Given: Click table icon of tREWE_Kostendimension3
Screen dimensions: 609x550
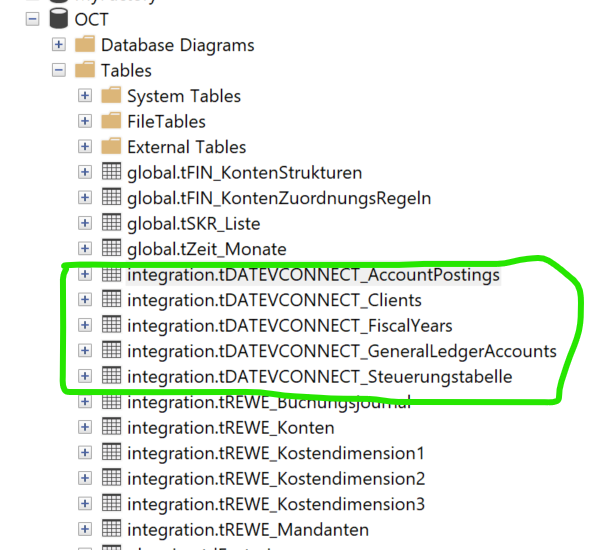Looking at the screenshot, I should (111, 503).
